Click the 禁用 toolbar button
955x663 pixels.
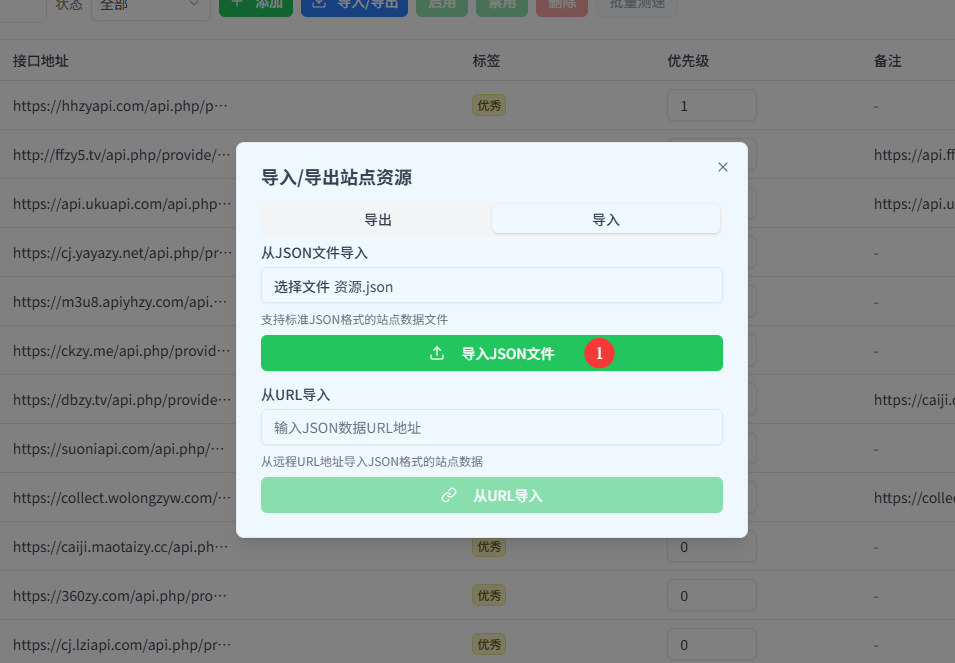click(501, 6)
